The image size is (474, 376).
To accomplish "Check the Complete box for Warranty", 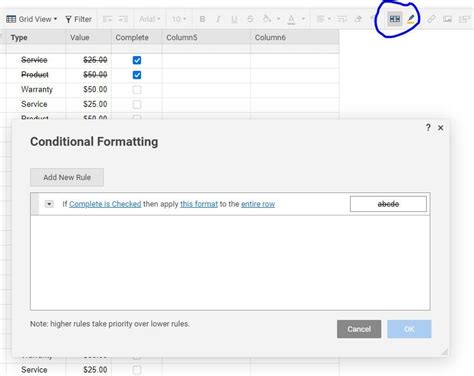I will 137,89.
